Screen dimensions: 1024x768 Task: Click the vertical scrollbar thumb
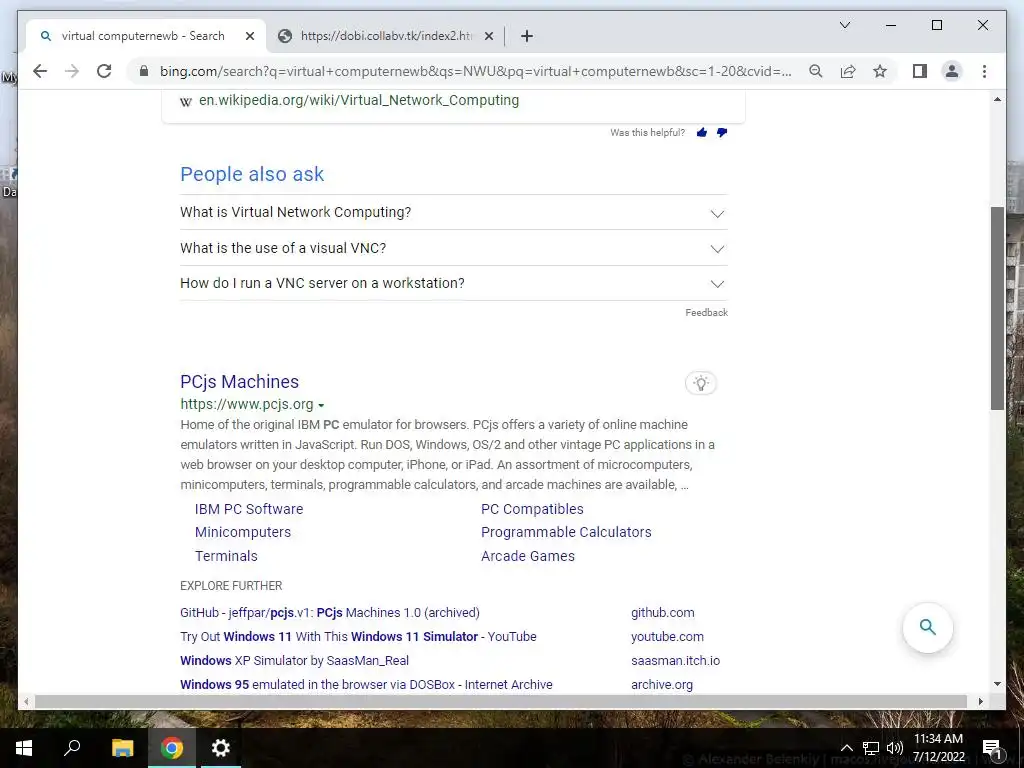click(x=997, y=308)
